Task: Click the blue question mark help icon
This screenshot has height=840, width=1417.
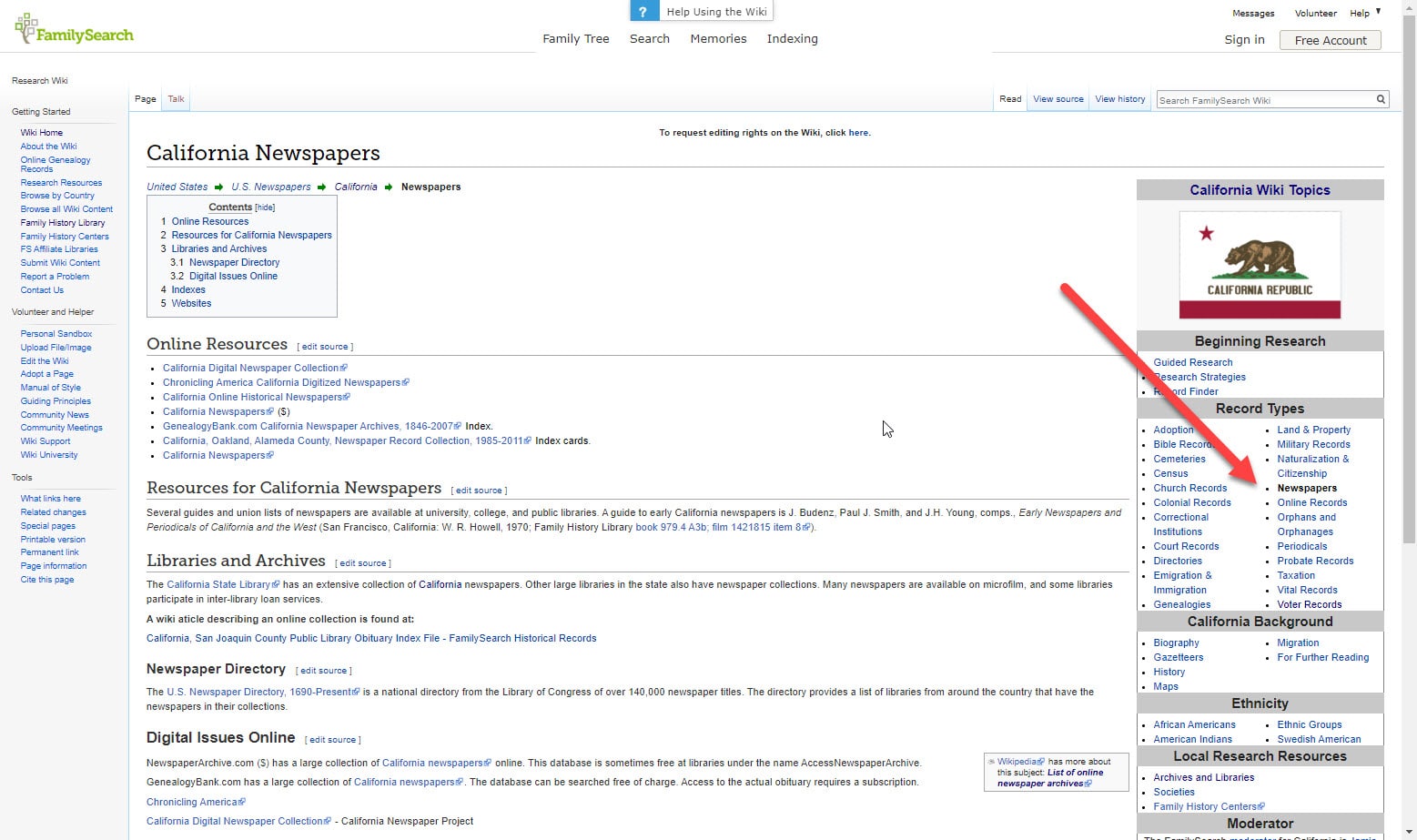Action: pos(643,12)
